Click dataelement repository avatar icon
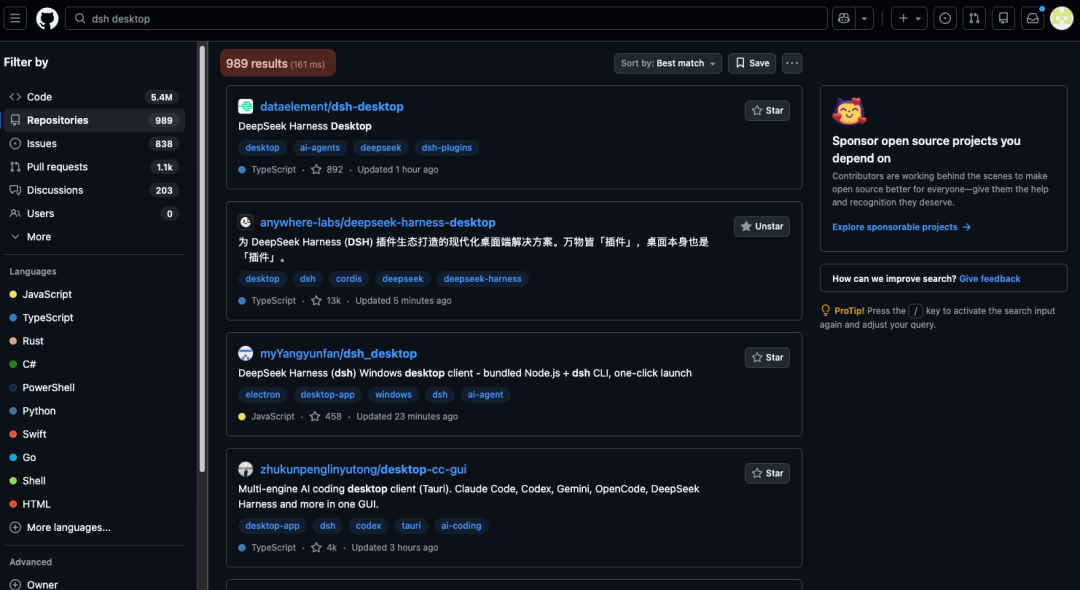Image resolution: width=1080 pixels, height=590 pixels. [246, 107]
